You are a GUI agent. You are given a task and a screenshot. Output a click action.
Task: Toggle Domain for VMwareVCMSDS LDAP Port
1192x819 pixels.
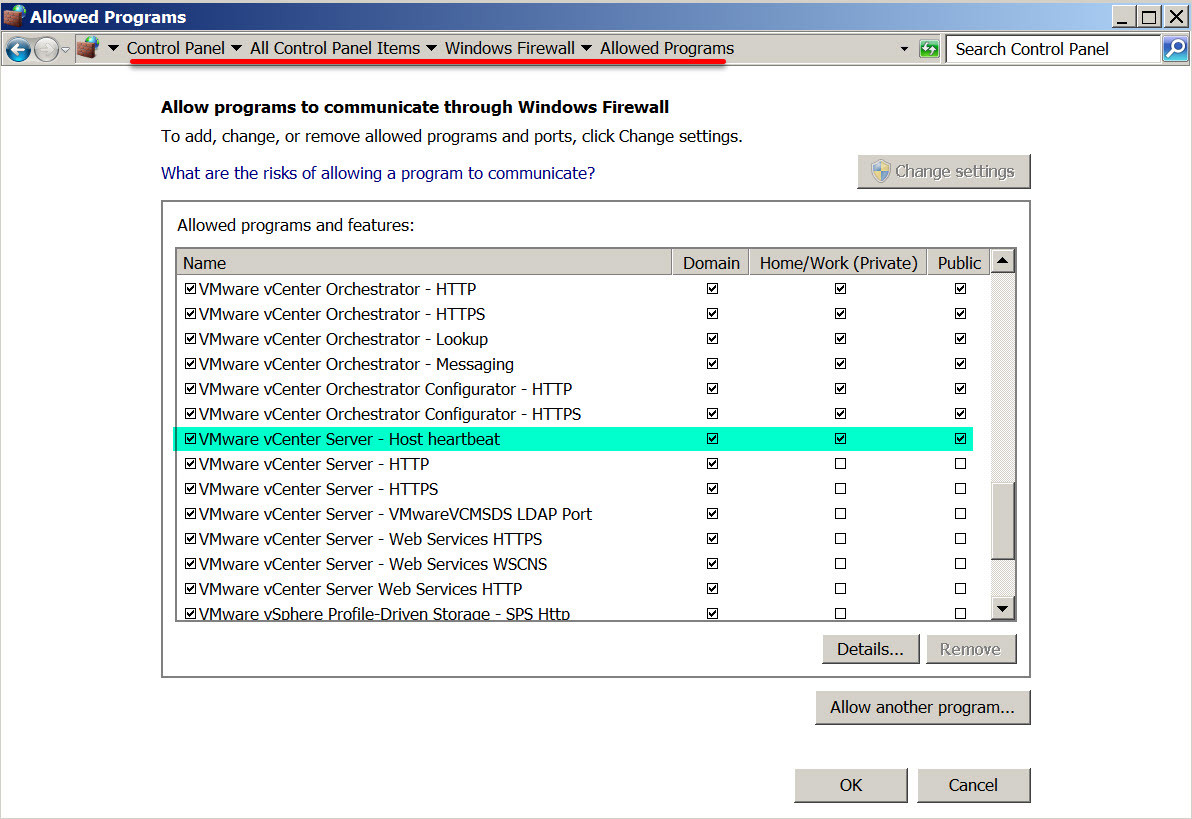click(x=712, y=513)
